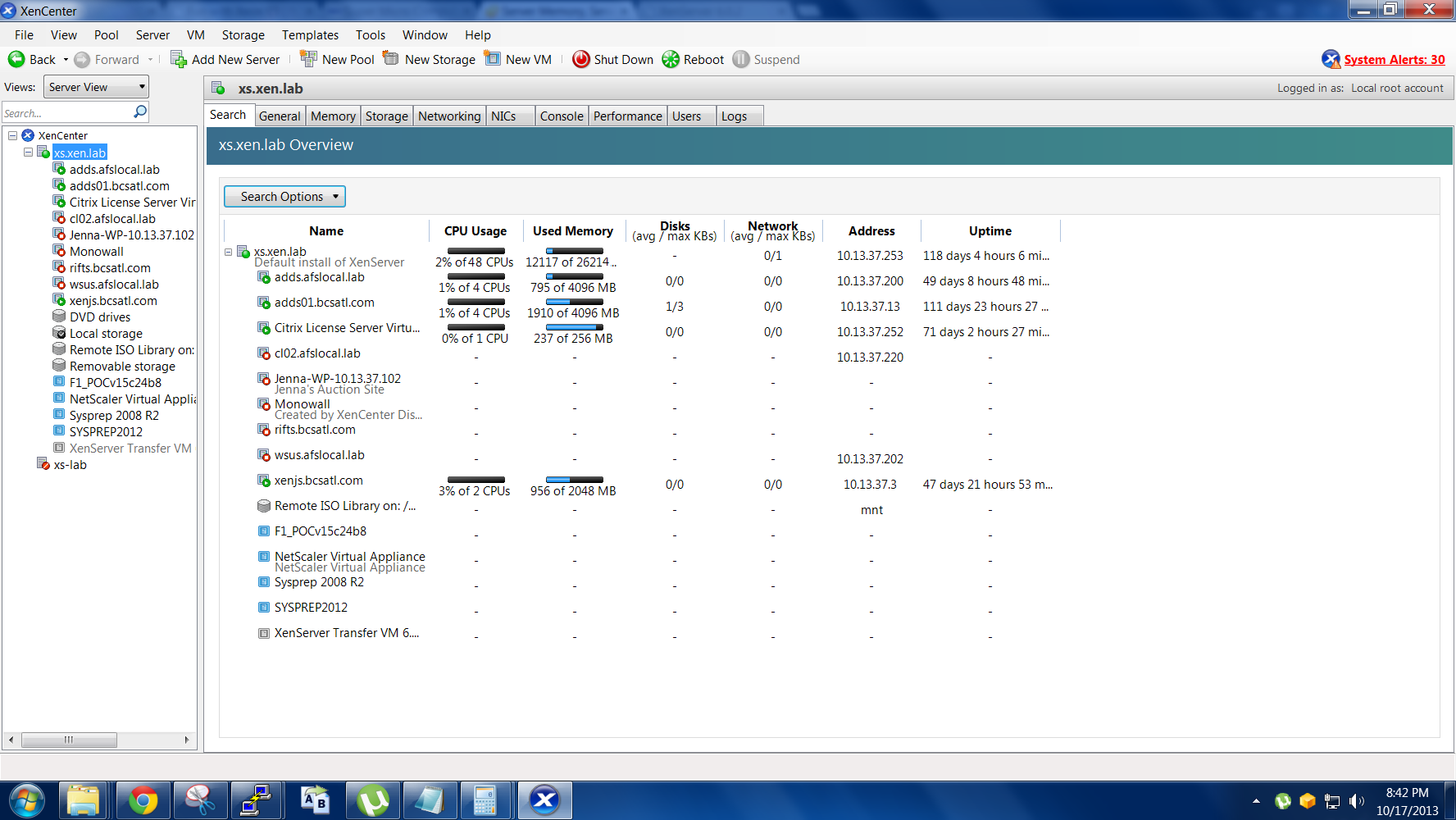Click the volume icon in system tray

coord(1357,801)
